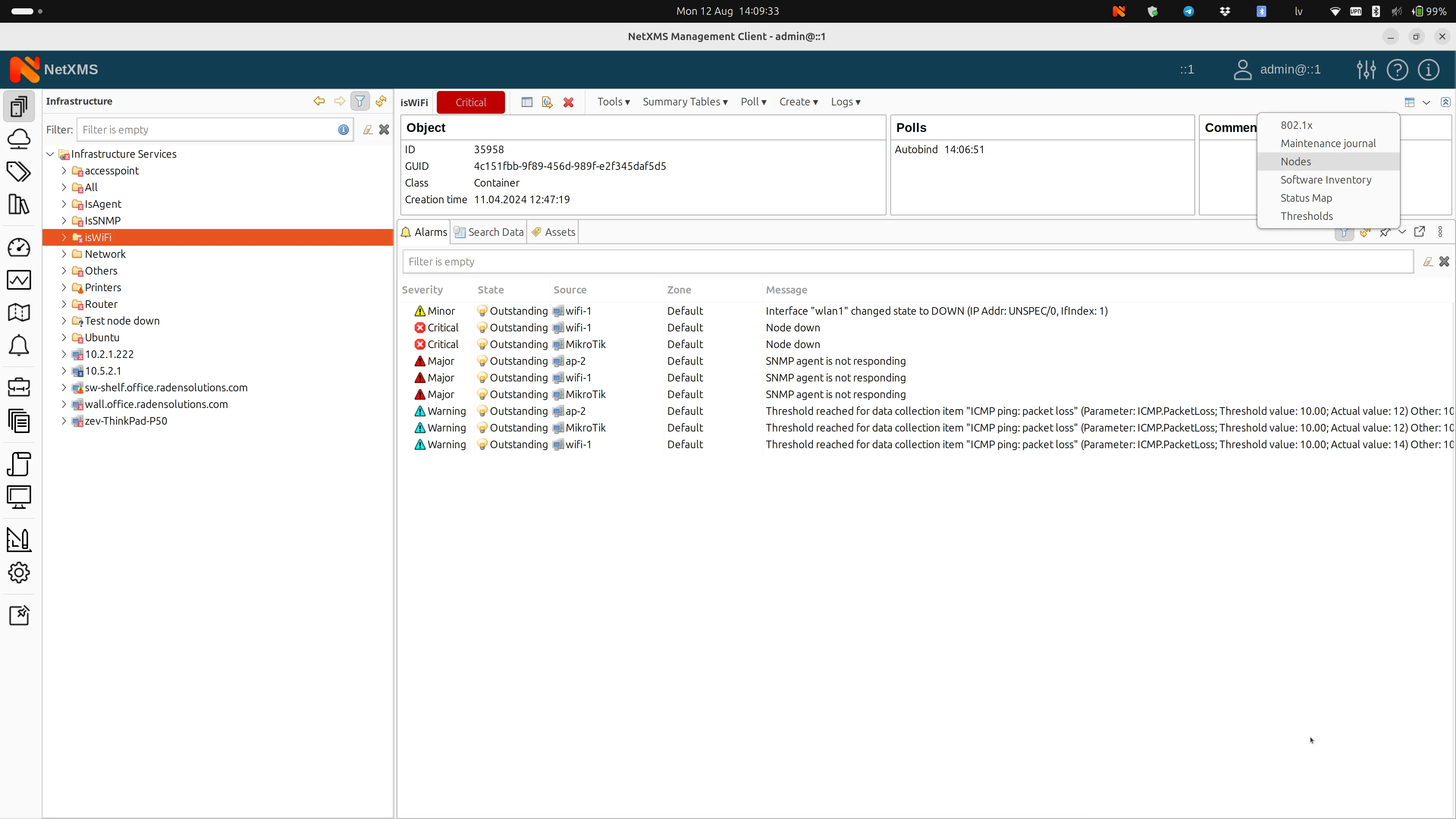This screenshot has width=1456, height=819.
Task: Click the red delete icon in isWiFi toolbar
Action: (x=569, y=102)
